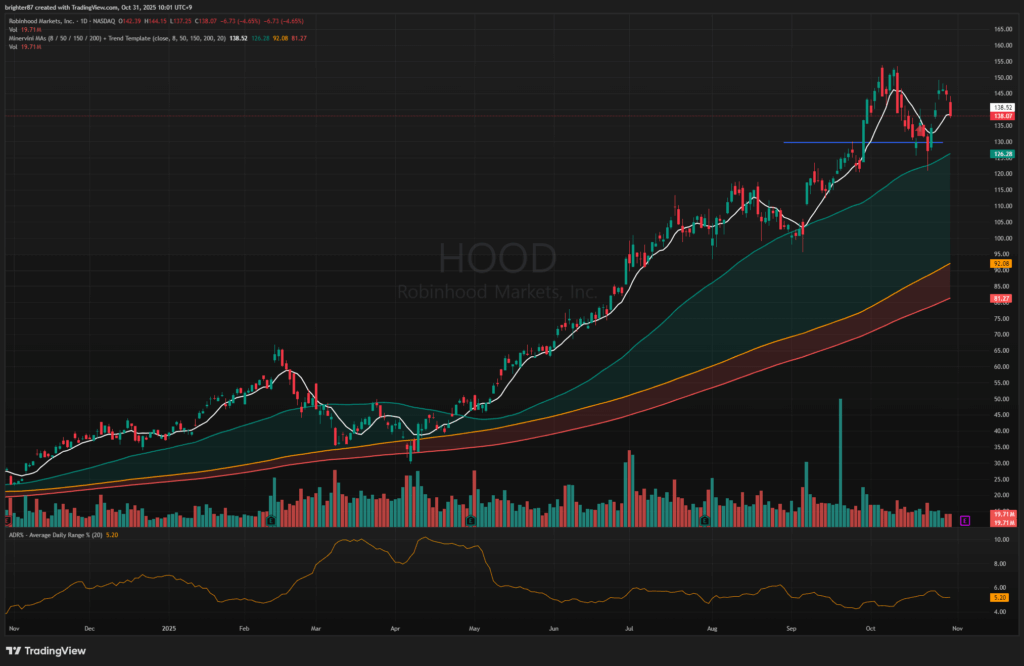Click the red 138.07 last price label
Screen dimensions: 1024x666
pyautogui.click(x=1003, y=116)
